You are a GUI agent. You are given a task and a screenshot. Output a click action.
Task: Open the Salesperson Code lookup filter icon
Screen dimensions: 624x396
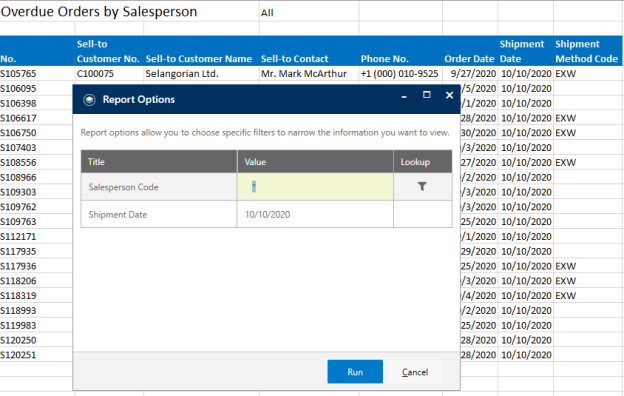click(422, 187)
